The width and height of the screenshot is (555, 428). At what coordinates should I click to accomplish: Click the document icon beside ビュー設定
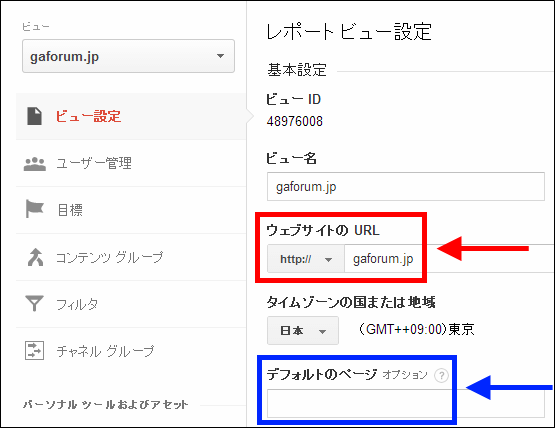point(34,116)
